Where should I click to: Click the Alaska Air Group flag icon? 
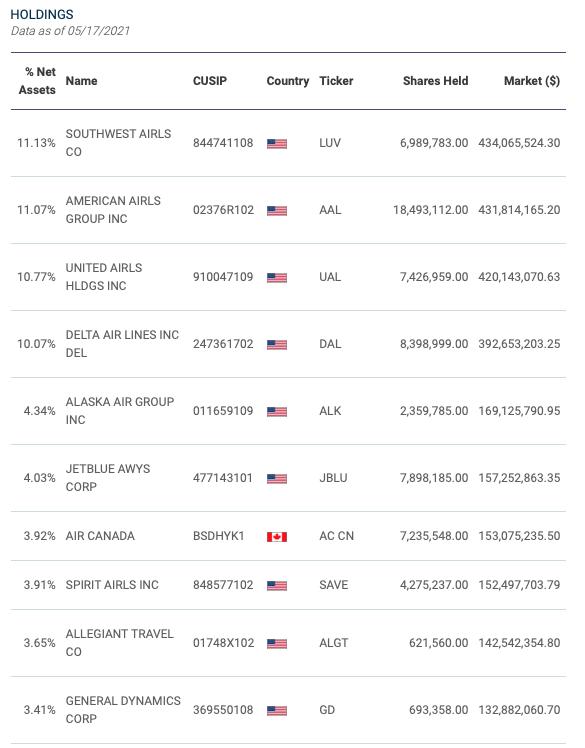277,412
